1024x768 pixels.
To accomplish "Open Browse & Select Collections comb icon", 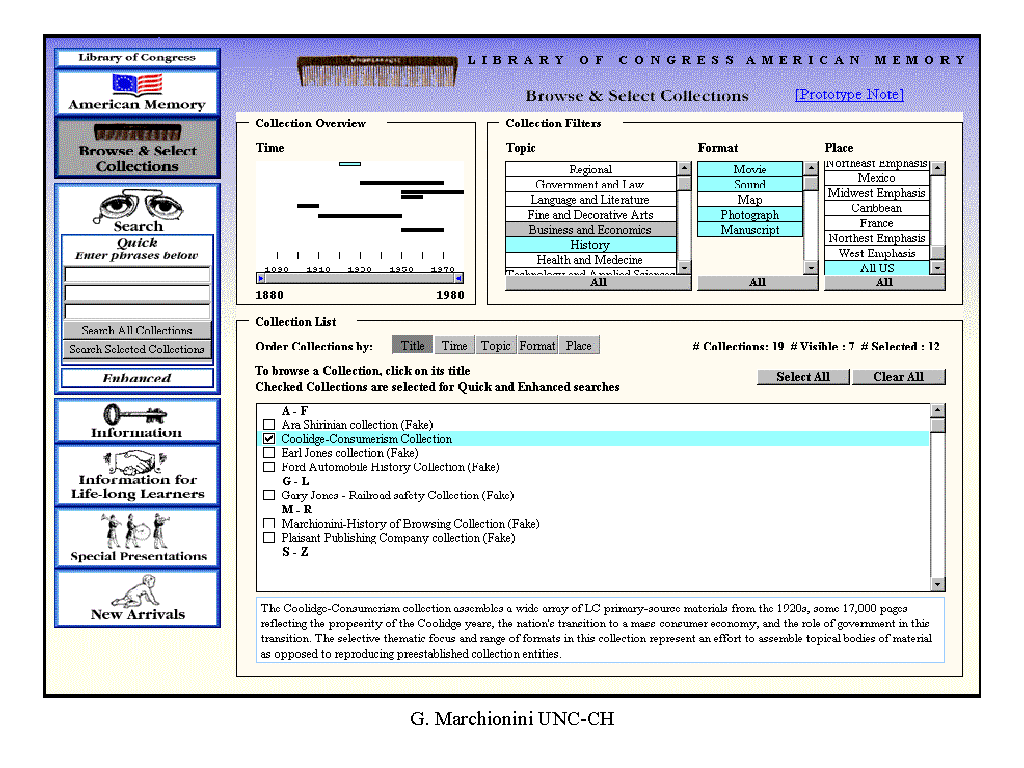I will [137, 133].
